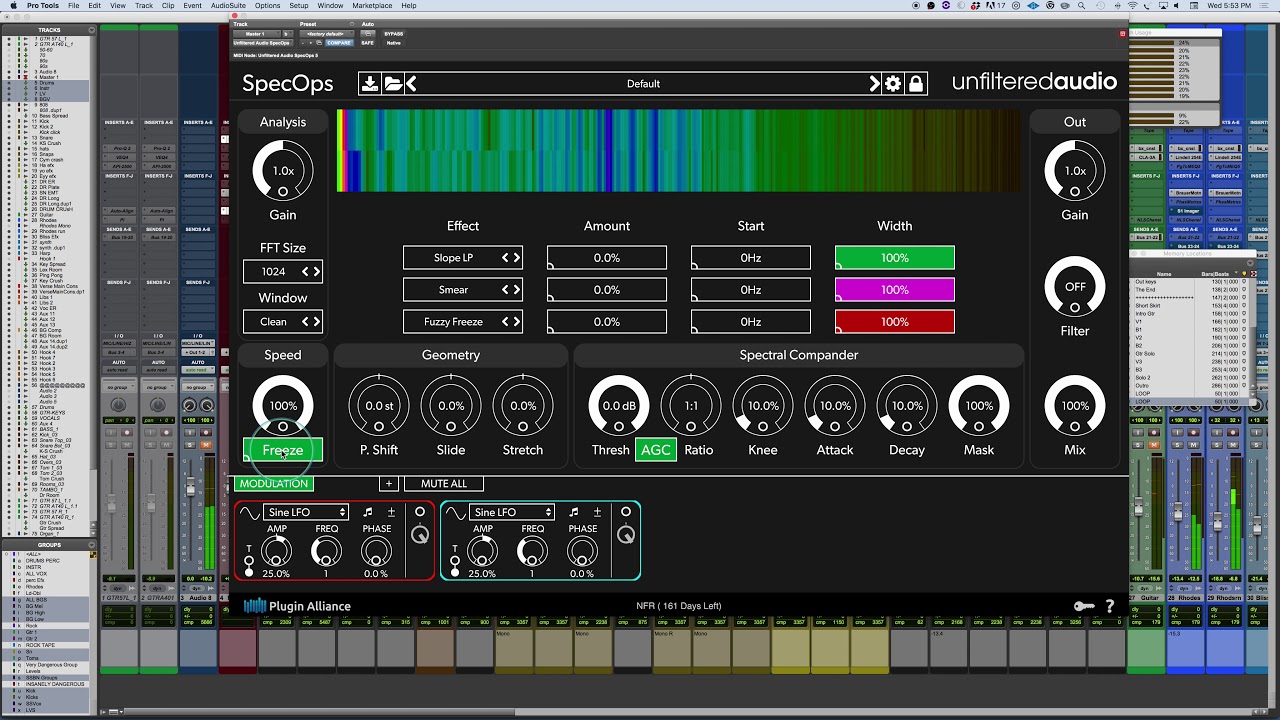
Task: Click the Smear width 100% magenta slider
Action: coord(895,290)
